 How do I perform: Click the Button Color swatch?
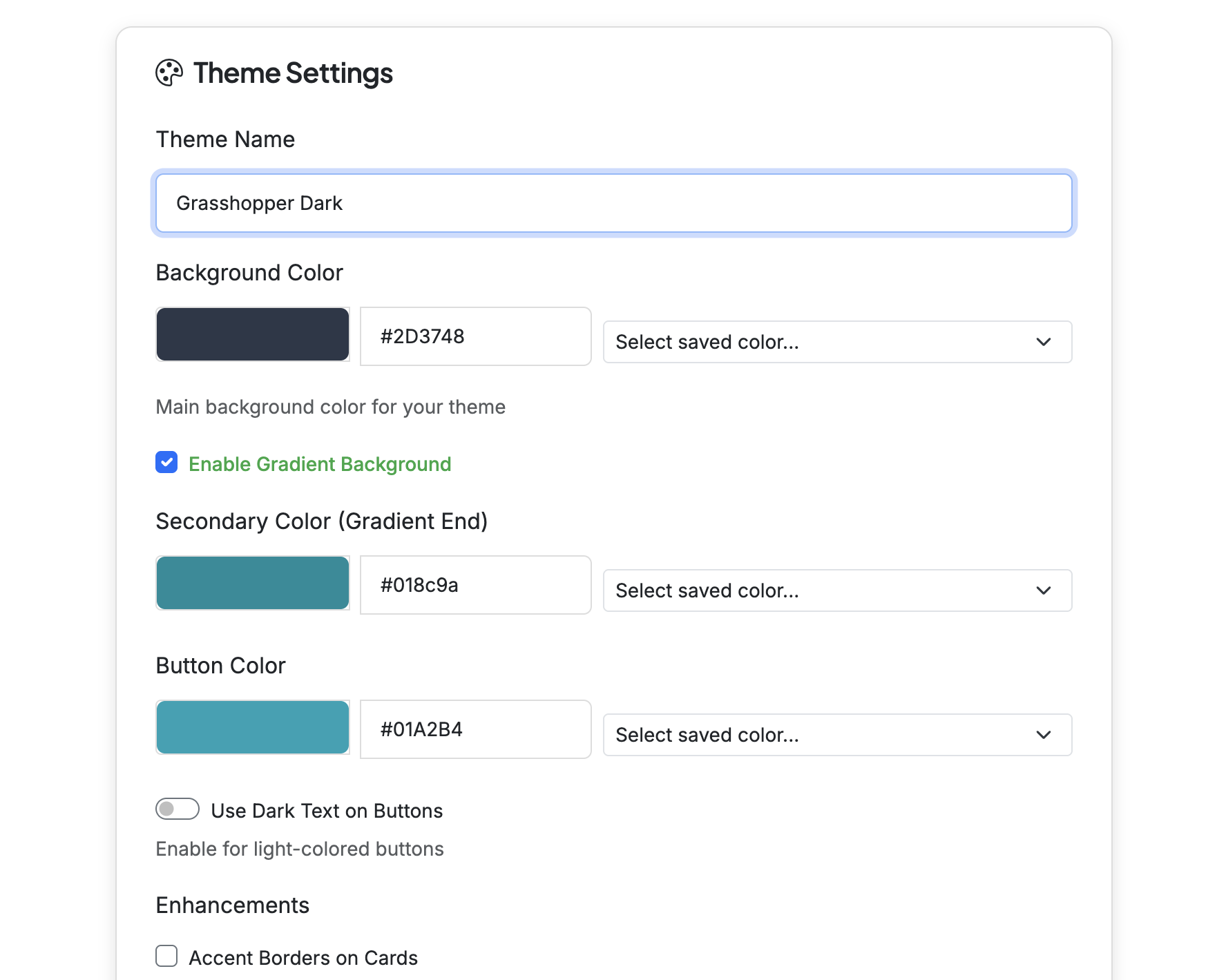[x=253, y=727]
